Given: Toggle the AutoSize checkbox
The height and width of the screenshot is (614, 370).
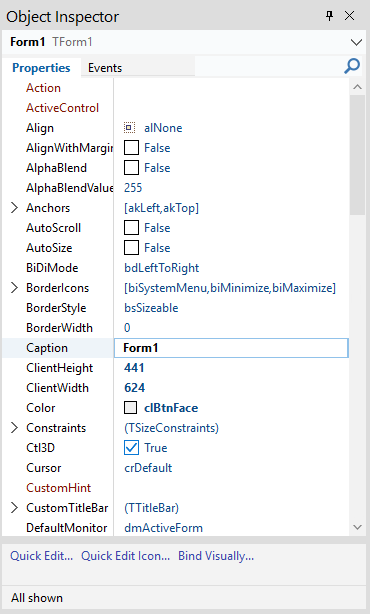Looking at the screenshot, I should coord(131,247).
